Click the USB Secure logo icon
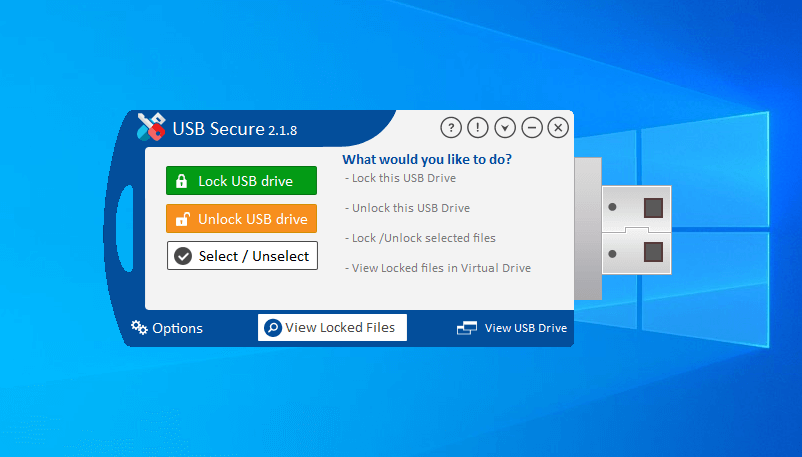 point(151,126)
